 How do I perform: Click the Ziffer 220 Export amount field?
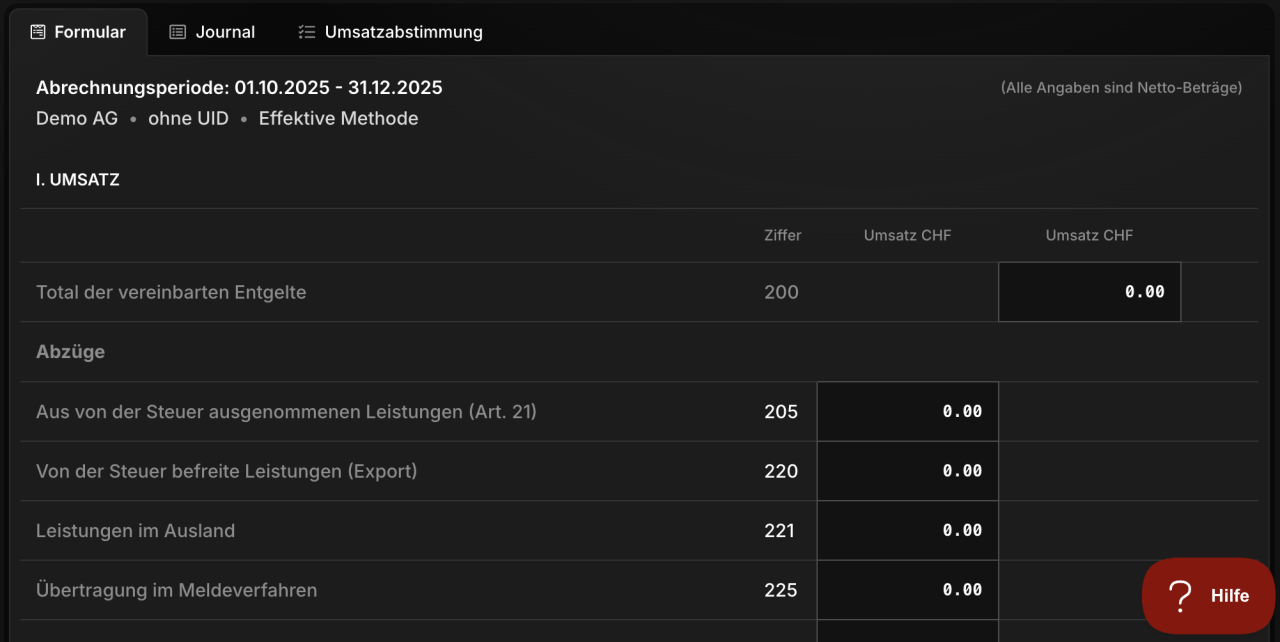pos(908,471)
